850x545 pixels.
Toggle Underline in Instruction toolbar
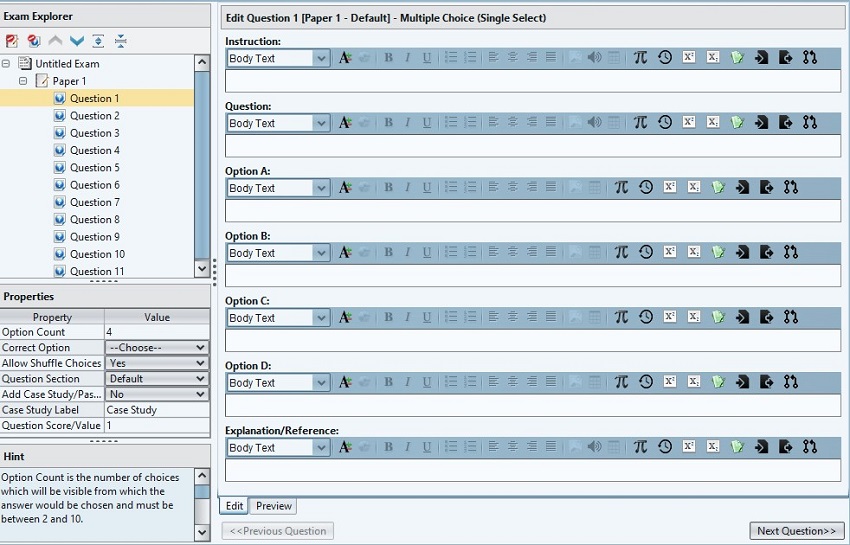(x=427, y=57)
